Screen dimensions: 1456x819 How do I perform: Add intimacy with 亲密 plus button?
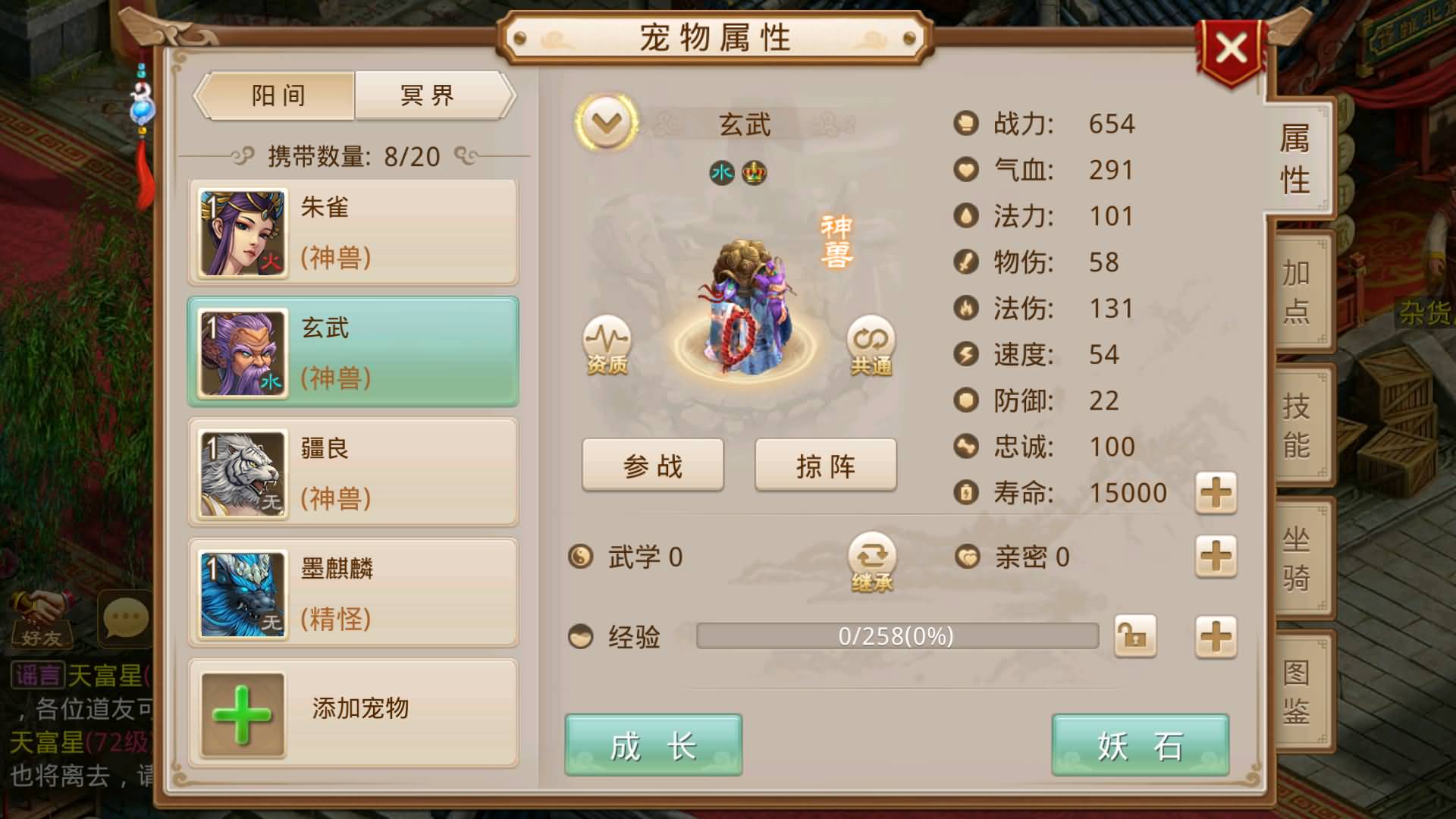(x=1216, y=557)
